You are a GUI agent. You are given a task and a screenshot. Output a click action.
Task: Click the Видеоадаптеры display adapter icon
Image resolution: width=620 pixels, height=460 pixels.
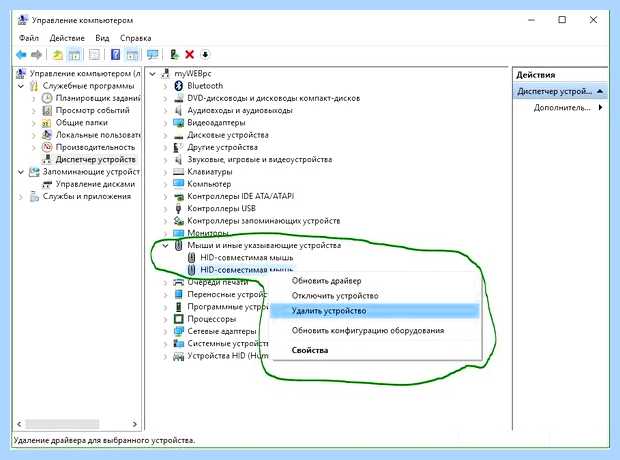coord(178,123)
